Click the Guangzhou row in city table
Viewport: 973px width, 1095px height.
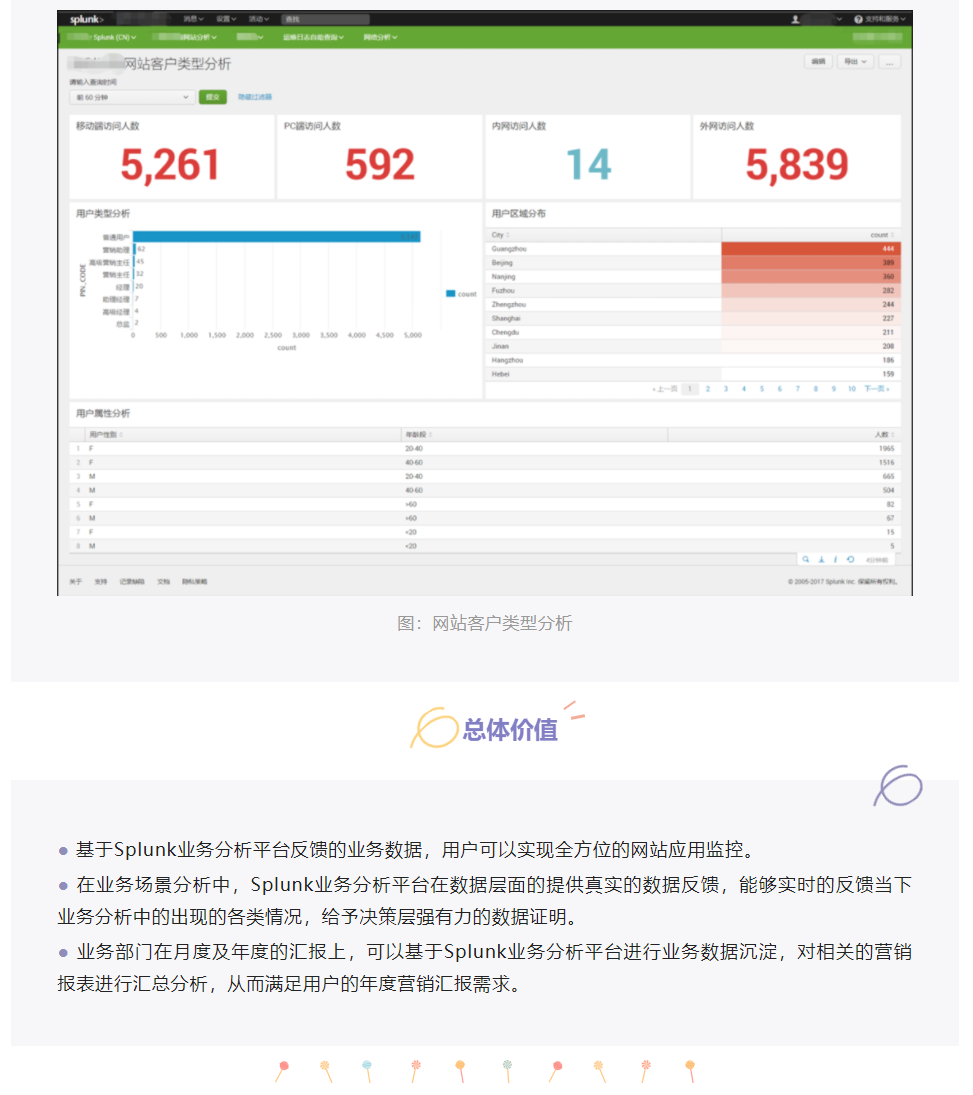693,249
